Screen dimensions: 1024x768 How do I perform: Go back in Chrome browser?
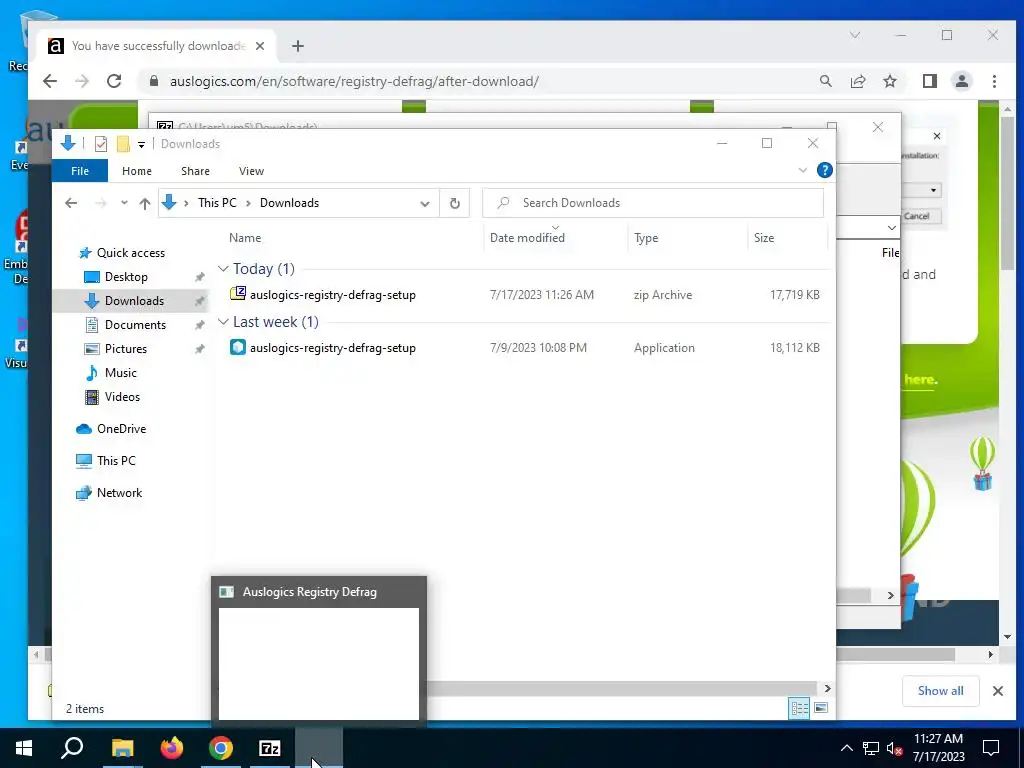[50, 81]
